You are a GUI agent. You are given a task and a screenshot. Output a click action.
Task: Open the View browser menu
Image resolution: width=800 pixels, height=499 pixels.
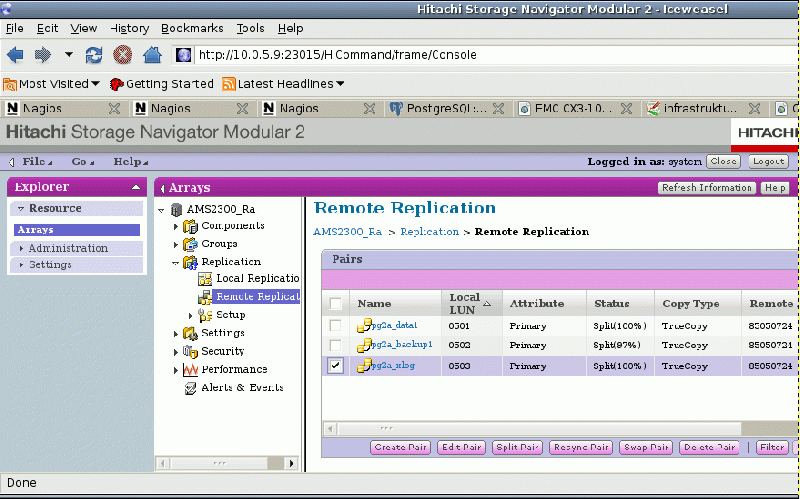point(84,29)
